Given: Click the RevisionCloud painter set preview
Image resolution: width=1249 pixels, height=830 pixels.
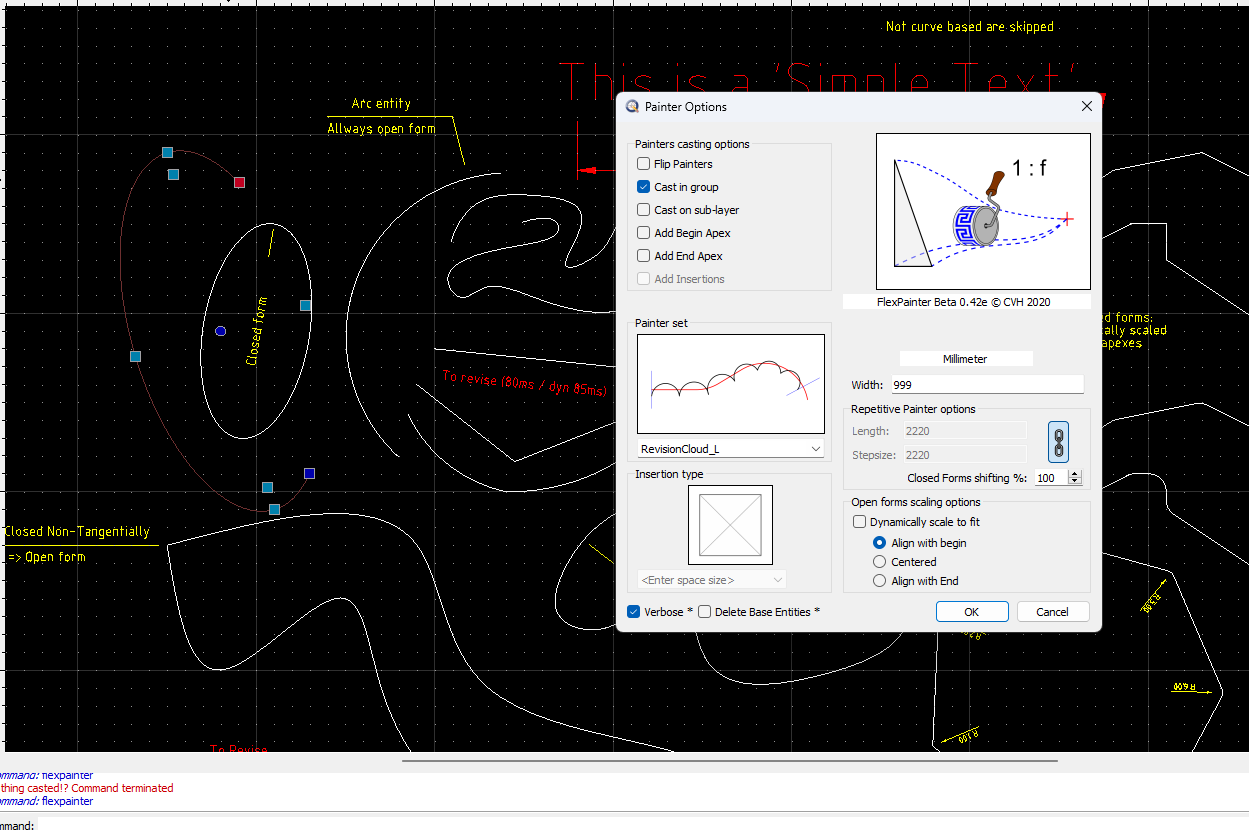Looking at the screenshot, I should point(730,383).
